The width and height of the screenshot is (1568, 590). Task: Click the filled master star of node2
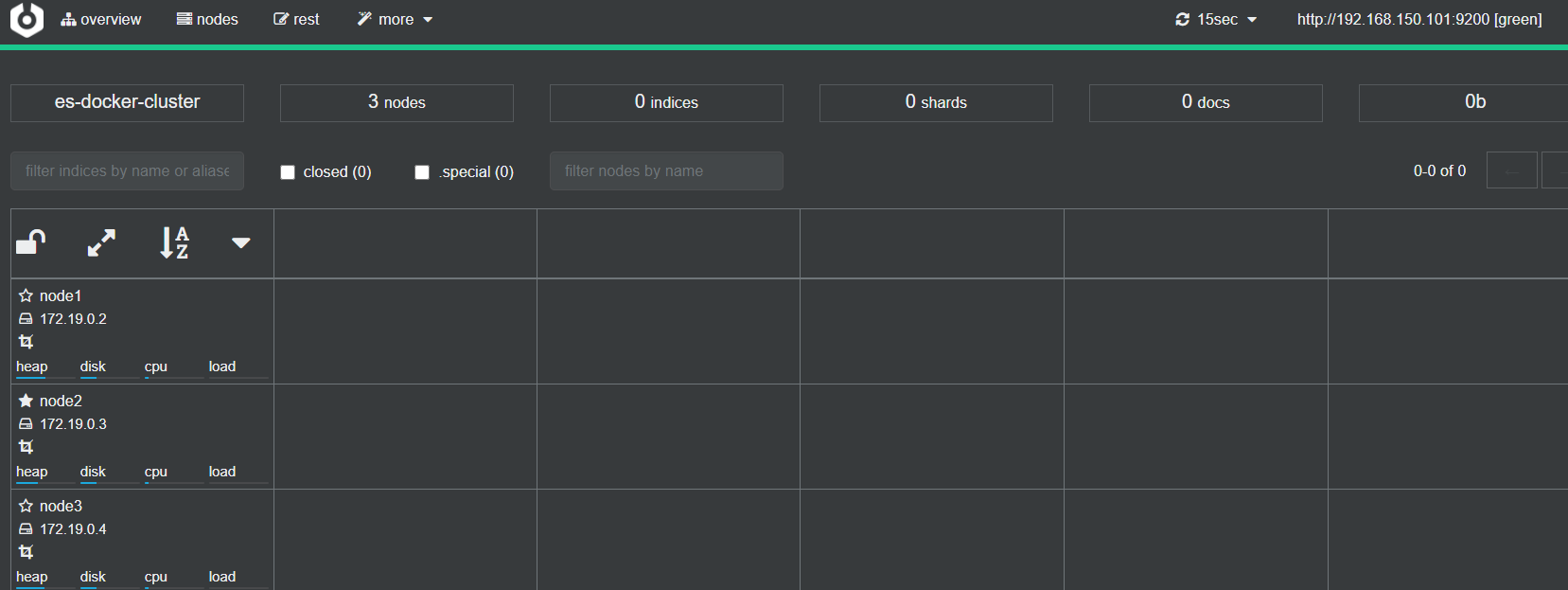click(x=26, y=401)
